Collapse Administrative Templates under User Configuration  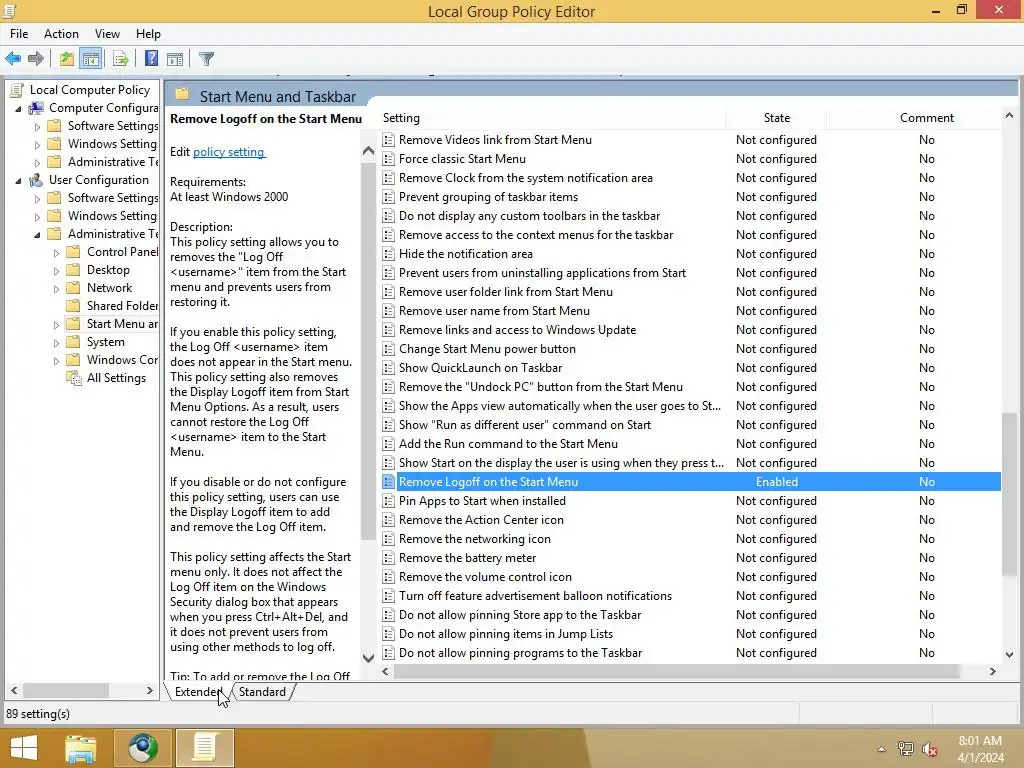tap(37, 234)
